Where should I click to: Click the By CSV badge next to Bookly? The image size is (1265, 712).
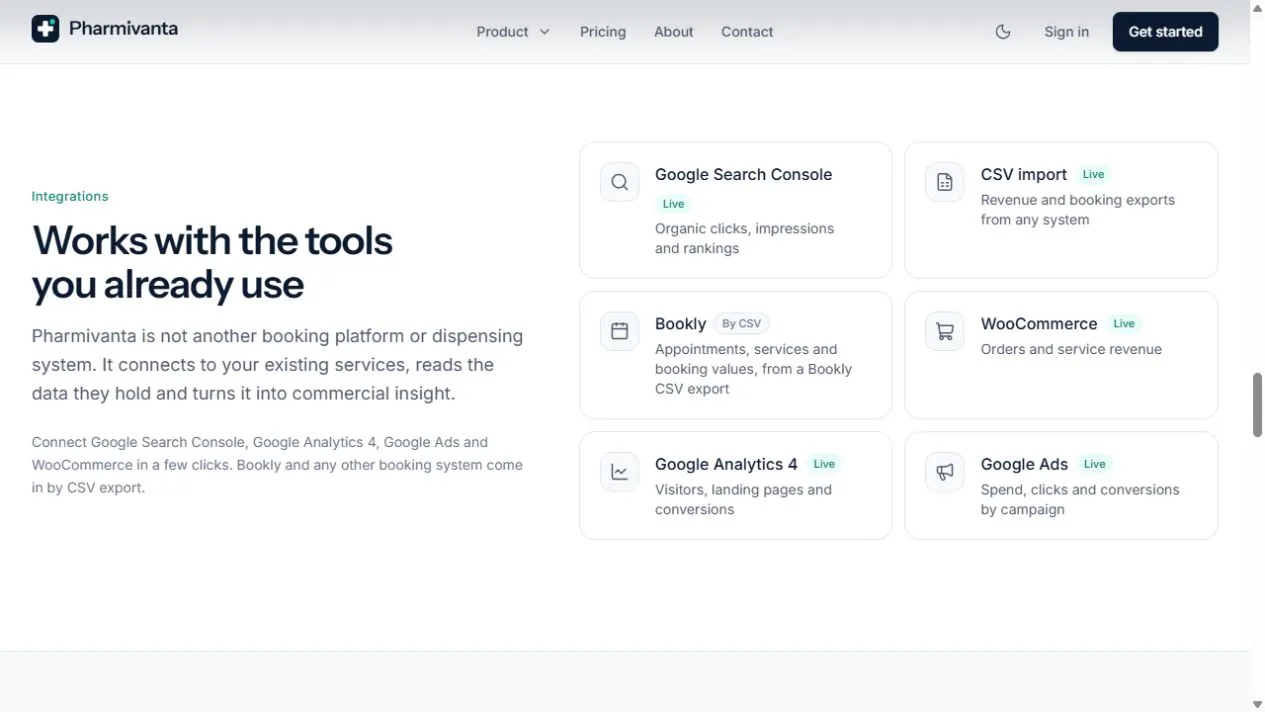click(x=742, y=323)
